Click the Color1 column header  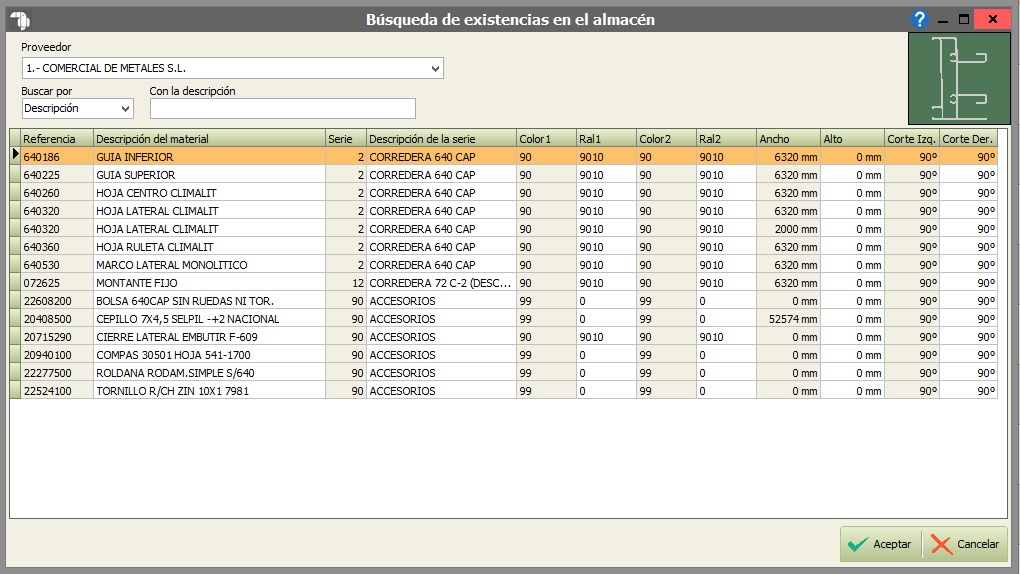tap(546, 139)
